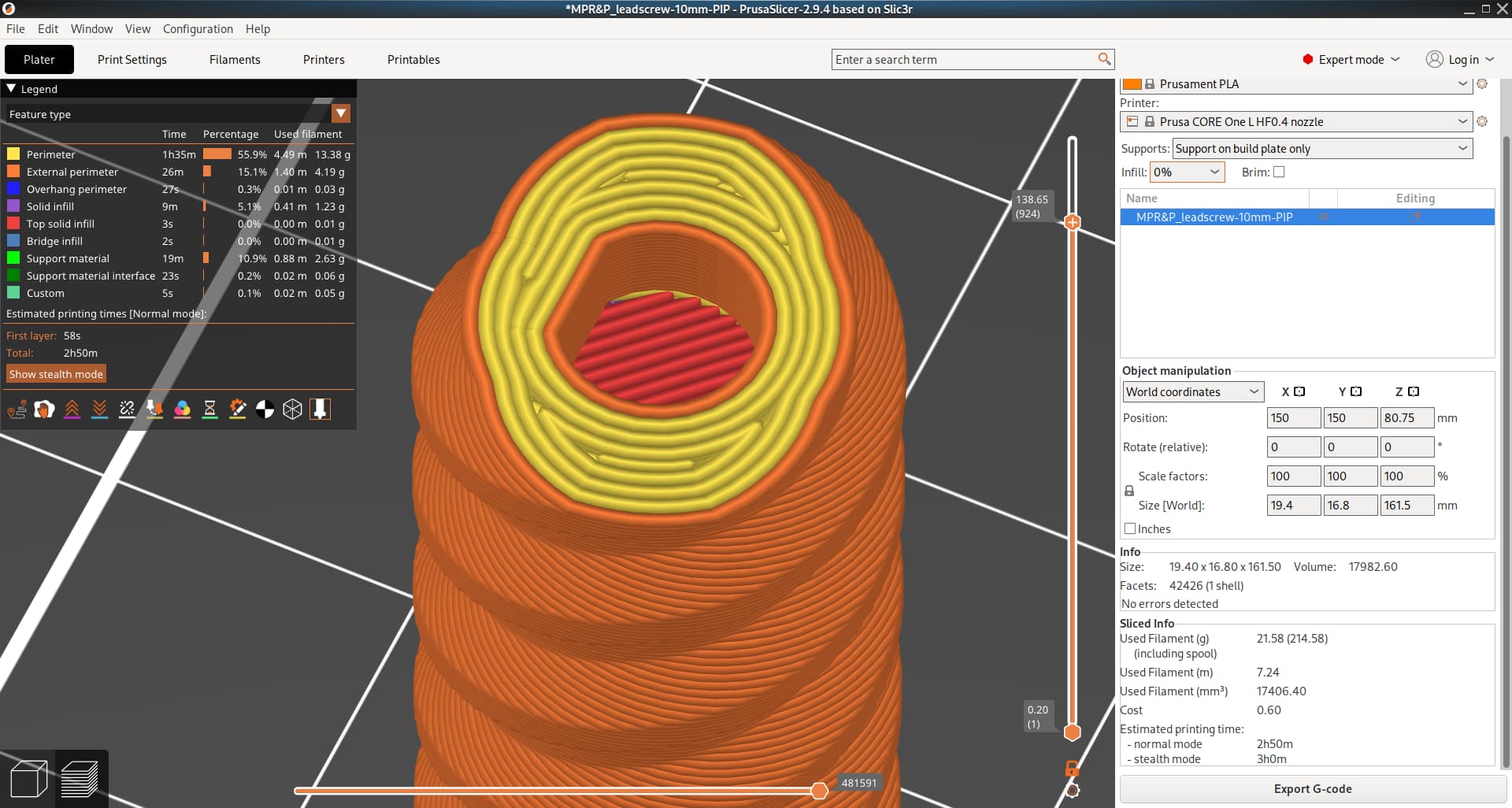Image resolution: width=1512 pixels, height=808 pixels.
Task: Enable the Brim checkbox
Action: (x=1279, y=172)
